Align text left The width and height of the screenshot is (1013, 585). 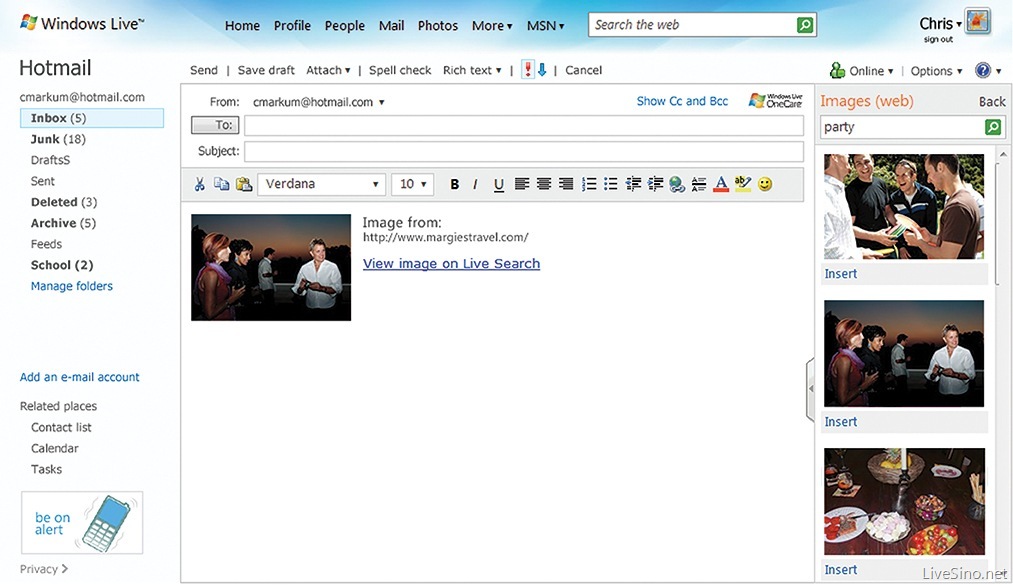[522, 184]
